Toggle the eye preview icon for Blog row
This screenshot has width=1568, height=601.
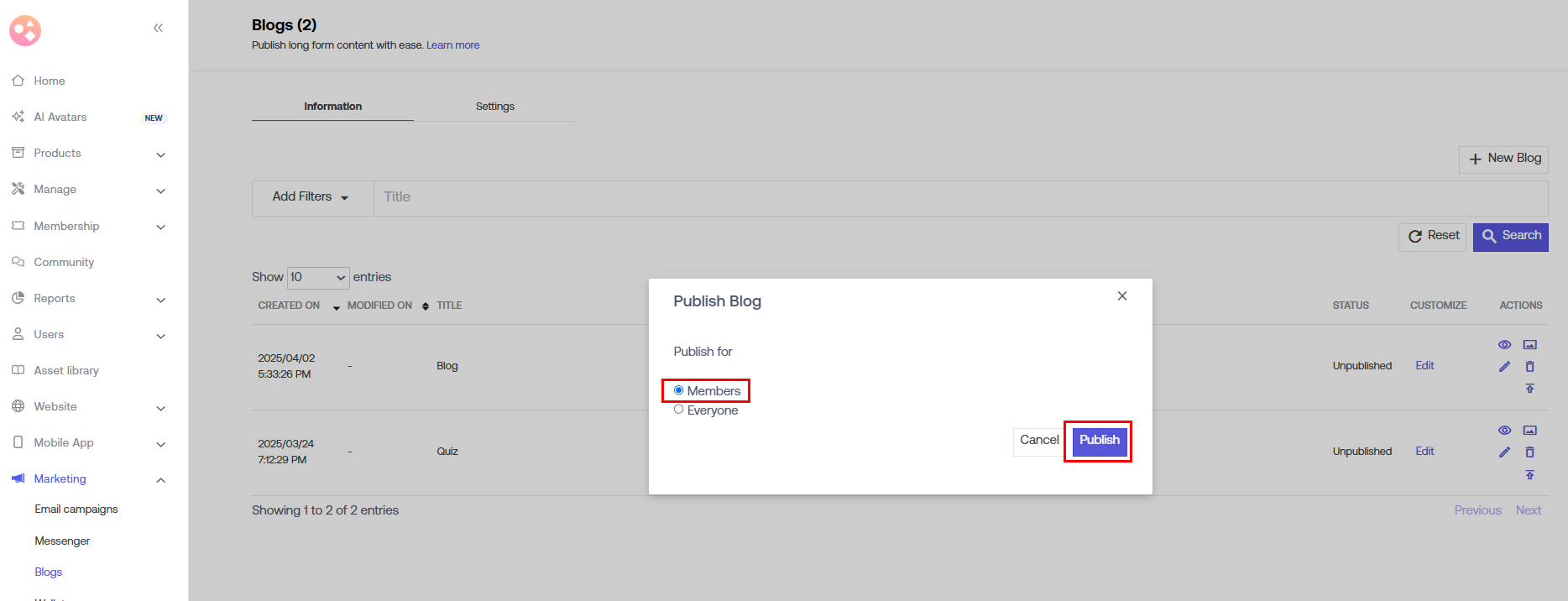click(x=1504, y=345)
